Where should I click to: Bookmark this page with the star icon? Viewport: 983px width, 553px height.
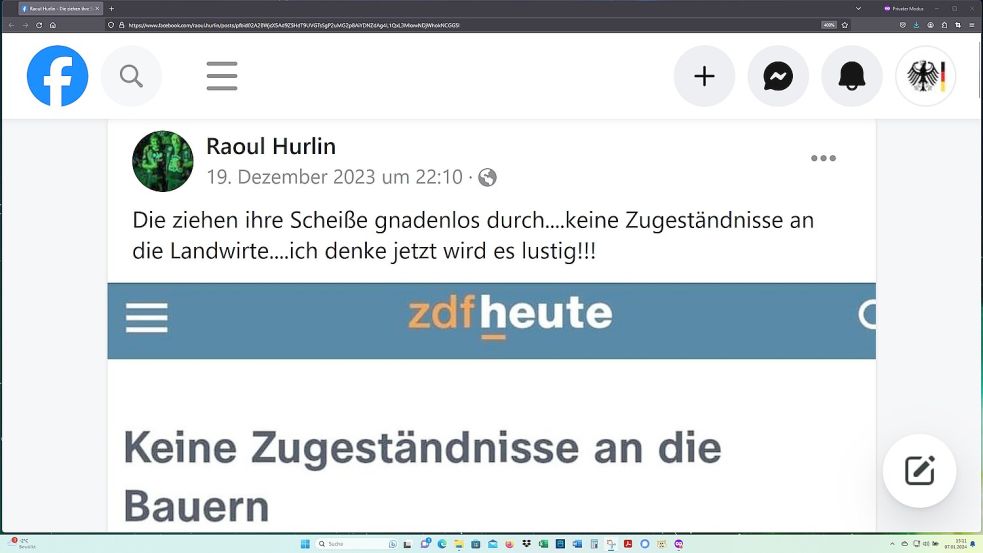[844, 25]
